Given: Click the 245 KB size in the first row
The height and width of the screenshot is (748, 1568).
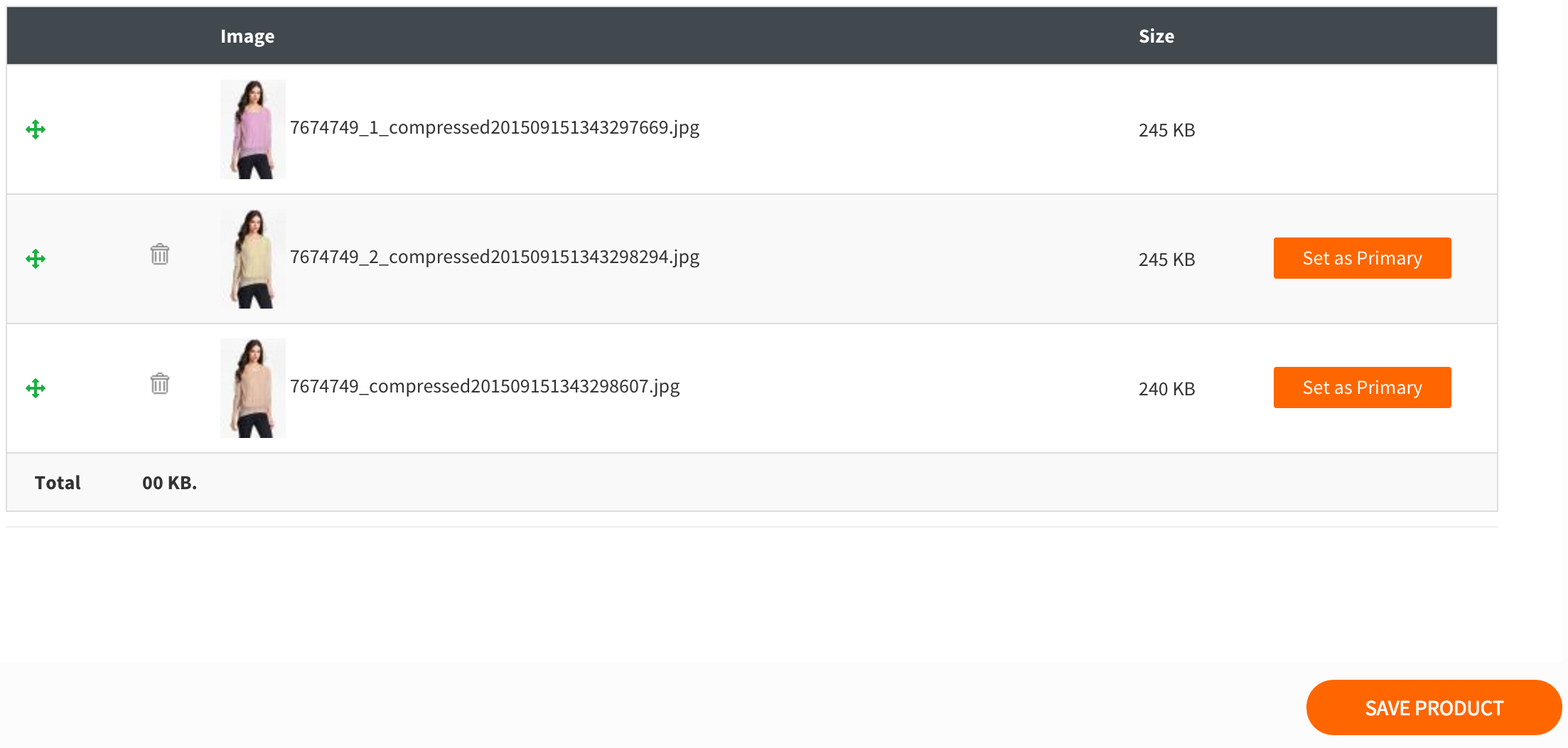Looking at the screenshot, I should point(1166,130).
